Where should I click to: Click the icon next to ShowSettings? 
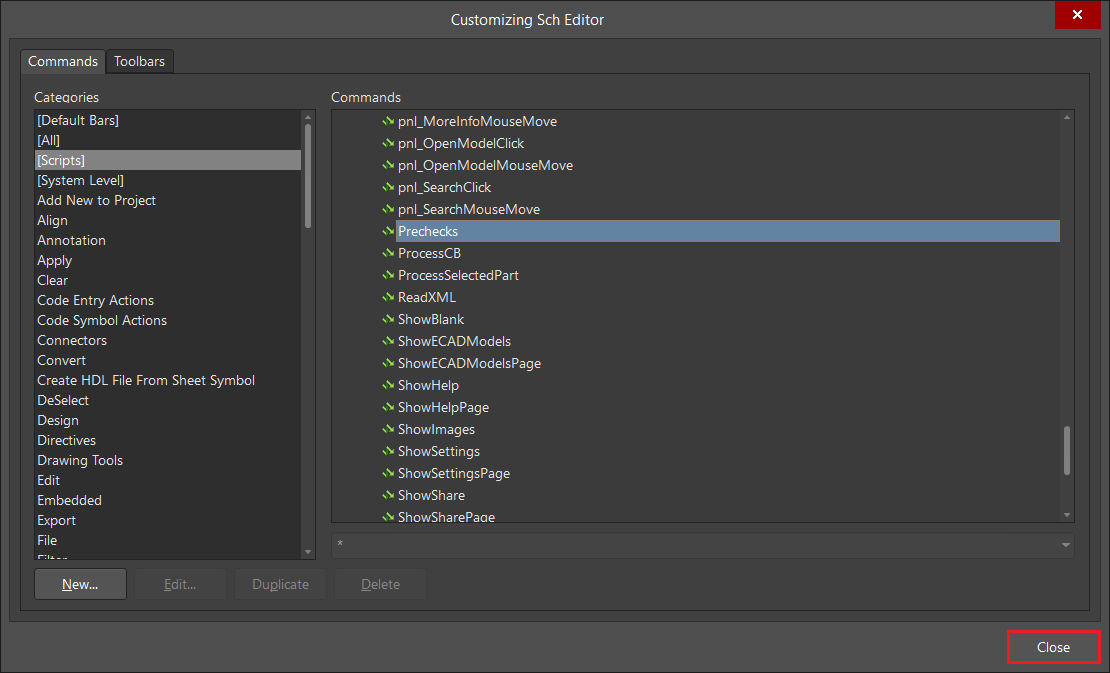pyautogui.click(x=388, y=451)
